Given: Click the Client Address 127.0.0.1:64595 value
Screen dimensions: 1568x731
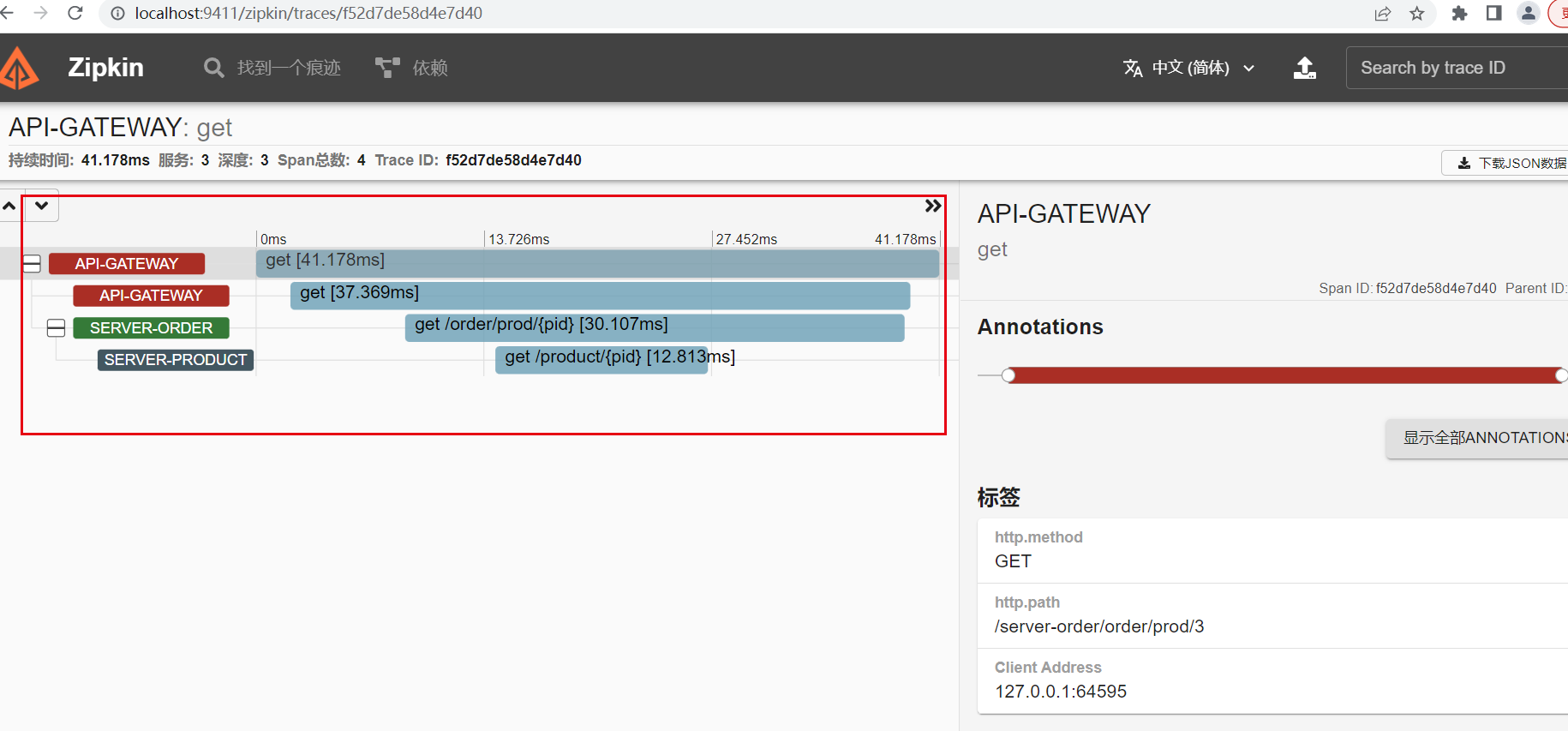Looking at the screenshot, I should pos(1061,692).
